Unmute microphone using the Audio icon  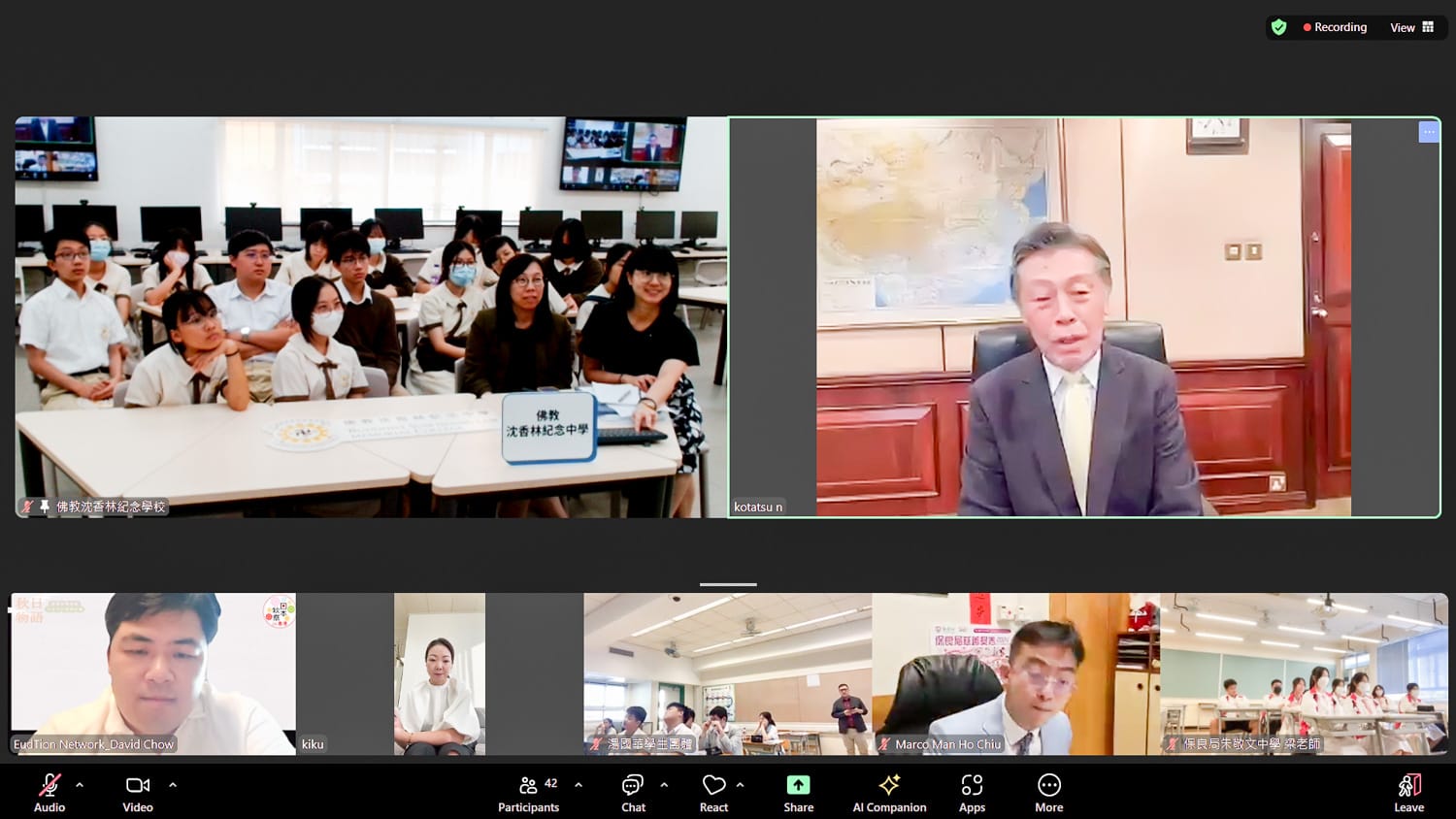click(50, 785)
